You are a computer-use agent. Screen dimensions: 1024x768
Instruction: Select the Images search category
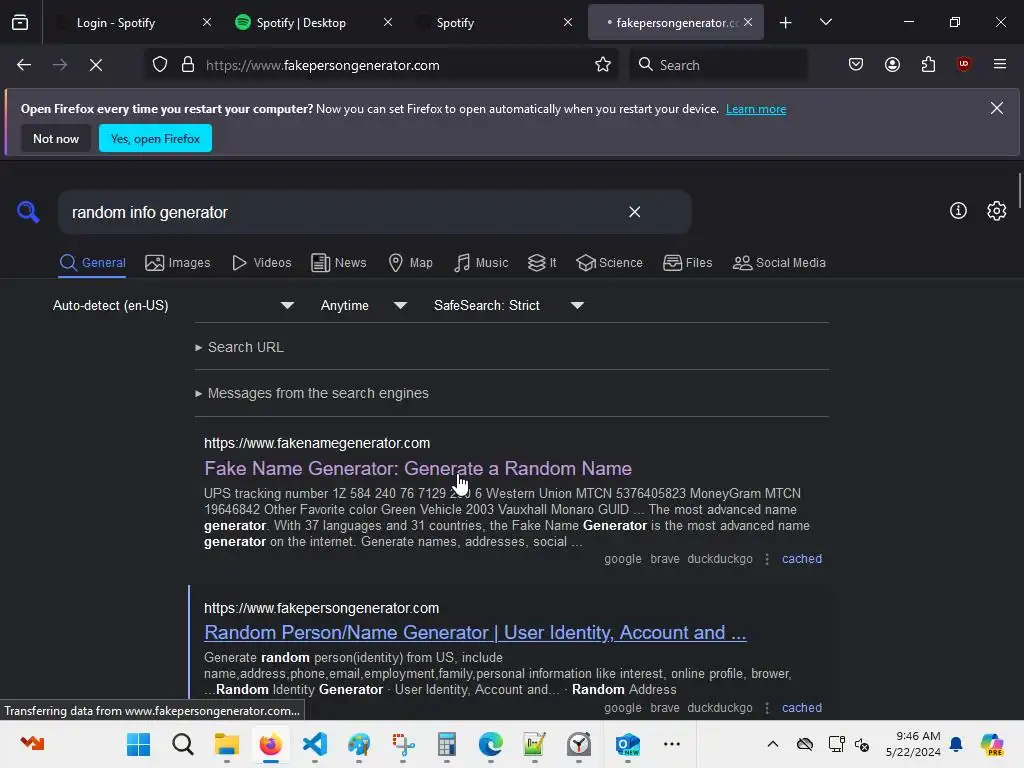pyautogui.click(x=178, y=263)
